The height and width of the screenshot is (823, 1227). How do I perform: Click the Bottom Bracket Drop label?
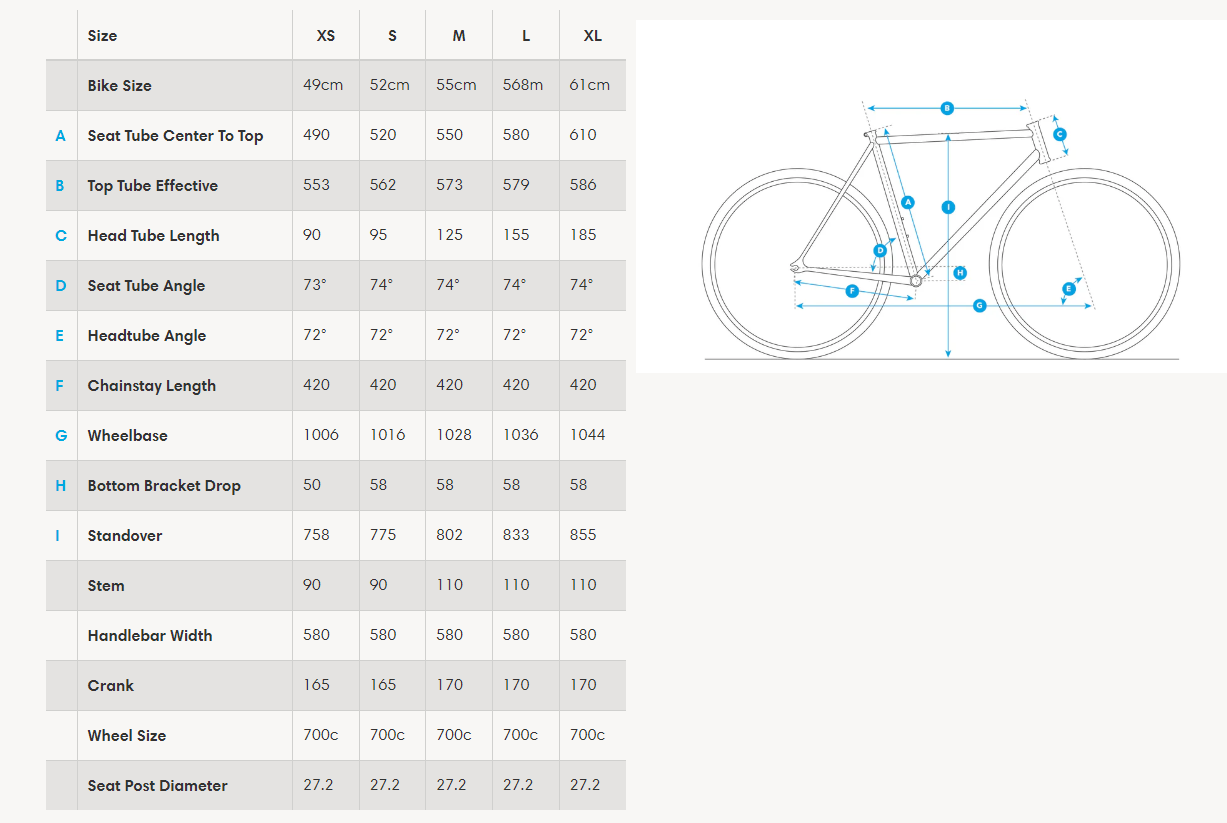(x=164, y=485)
